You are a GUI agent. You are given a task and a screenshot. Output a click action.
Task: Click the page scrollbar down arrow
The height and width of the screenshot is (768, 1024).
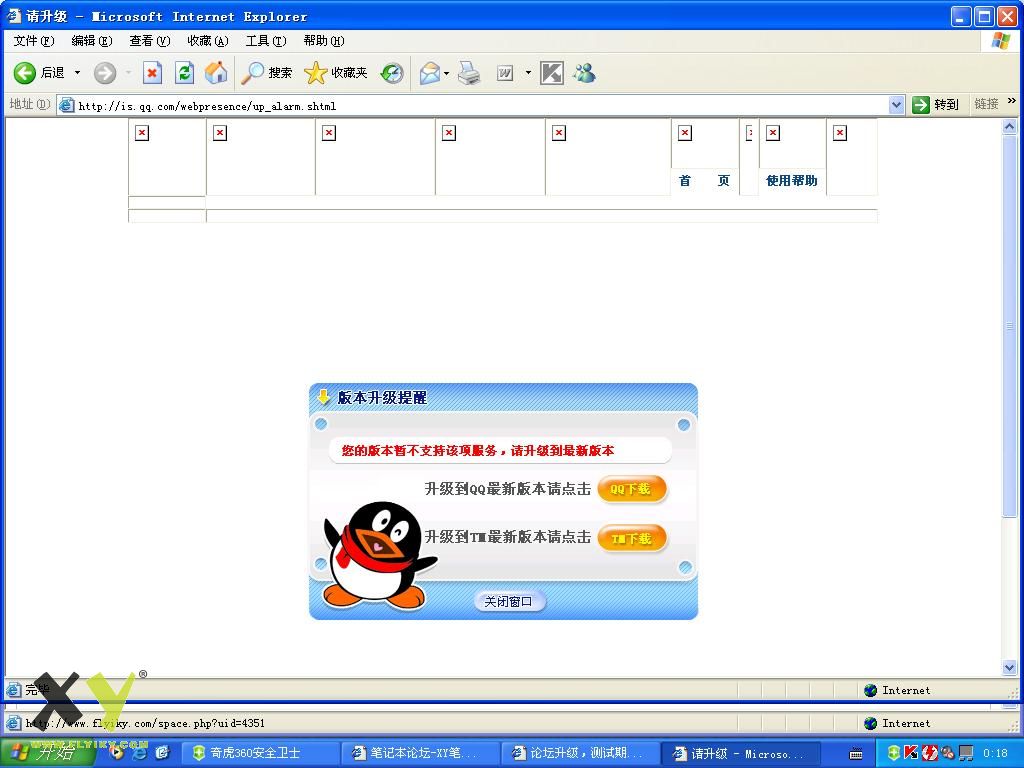point(1010,667)
